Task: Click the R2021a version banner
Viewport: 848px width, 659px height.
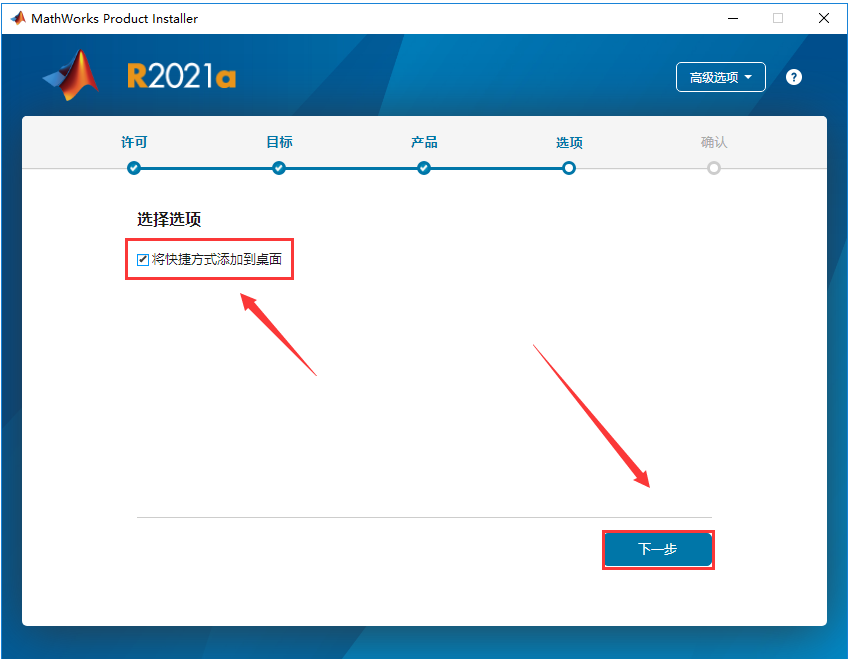Action: [181, 76]
